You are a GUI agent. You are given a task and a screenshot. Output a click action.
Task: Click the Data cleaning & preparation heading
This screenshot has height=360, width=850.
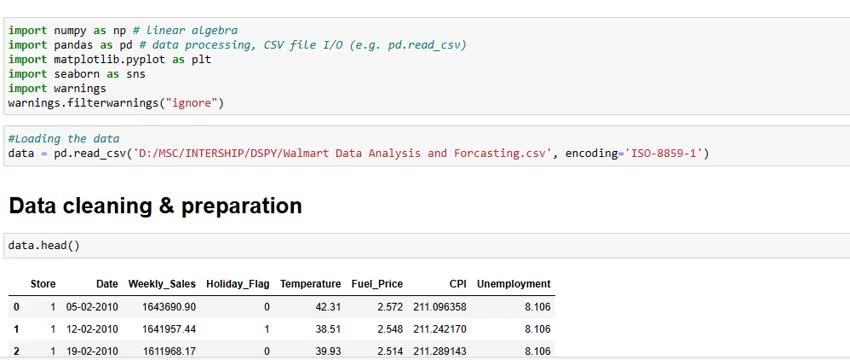pos(156,206)
